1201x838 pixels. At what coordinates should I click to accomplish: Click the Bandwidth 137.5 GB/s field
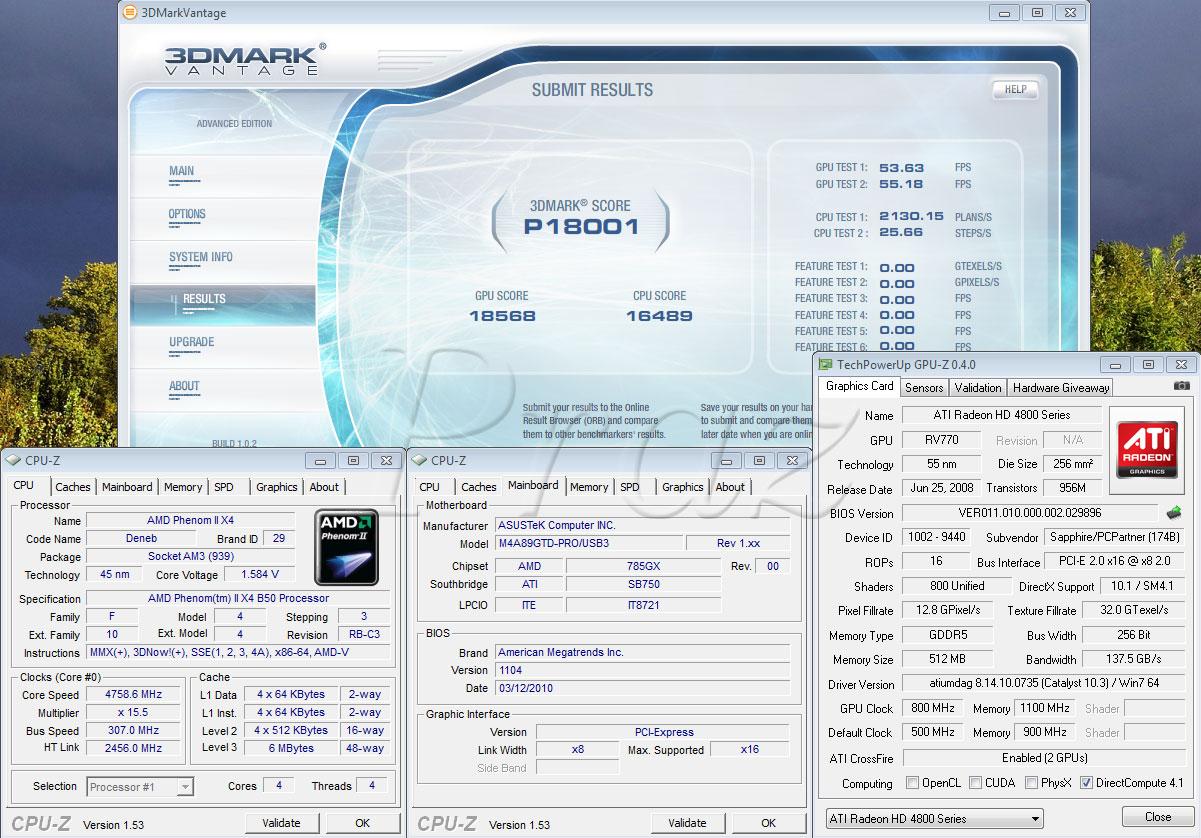click(1134, 660)
